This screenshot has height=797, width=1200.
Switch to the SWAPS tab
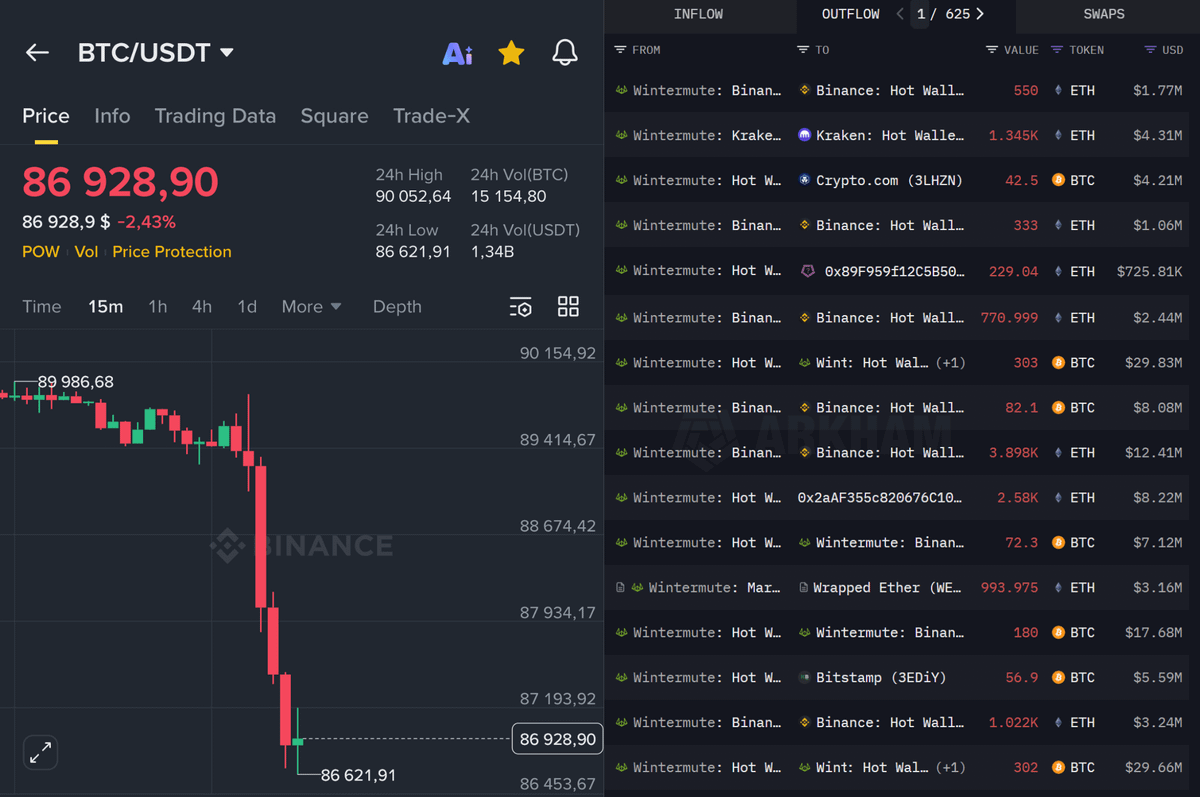(x=1104, y=14)
